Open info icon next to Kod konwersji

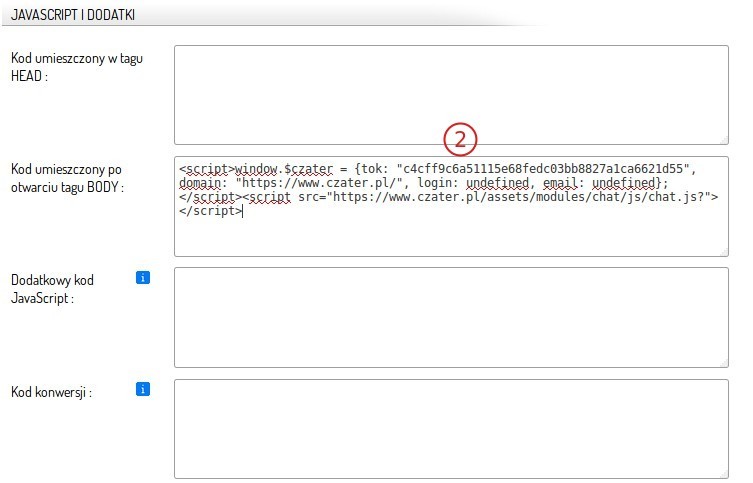(143, 389)
